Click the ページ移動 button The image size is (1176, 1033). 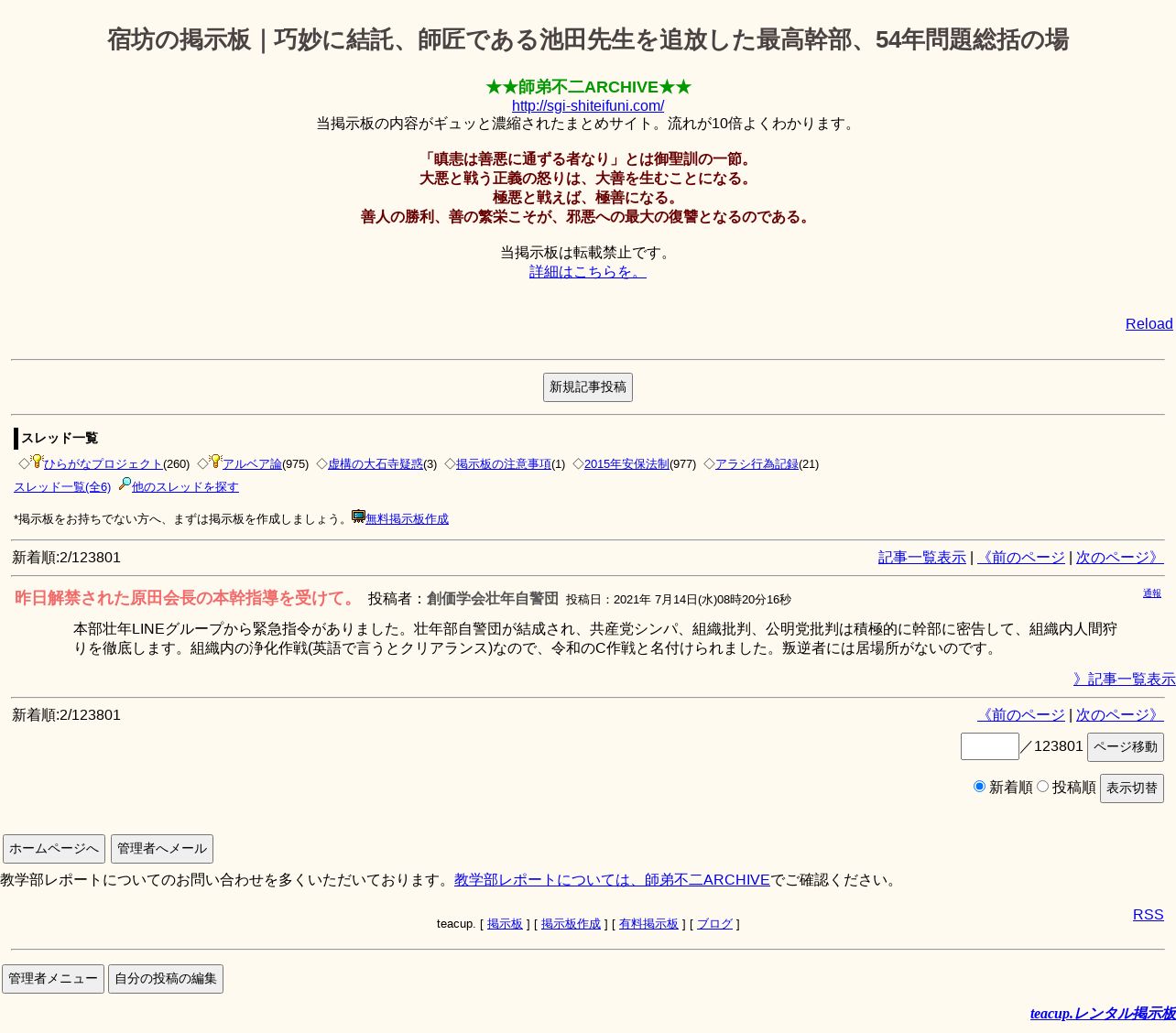[x=1126, y=747]
